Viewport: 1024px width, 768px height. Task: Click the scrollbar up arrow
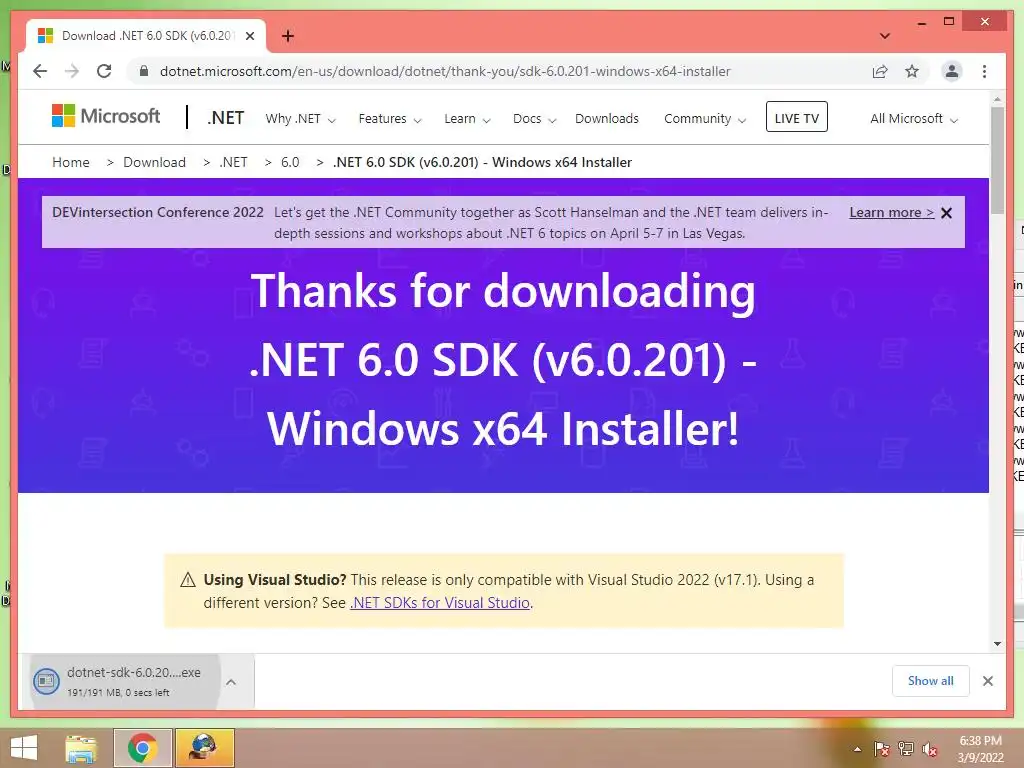click(997, 99)
